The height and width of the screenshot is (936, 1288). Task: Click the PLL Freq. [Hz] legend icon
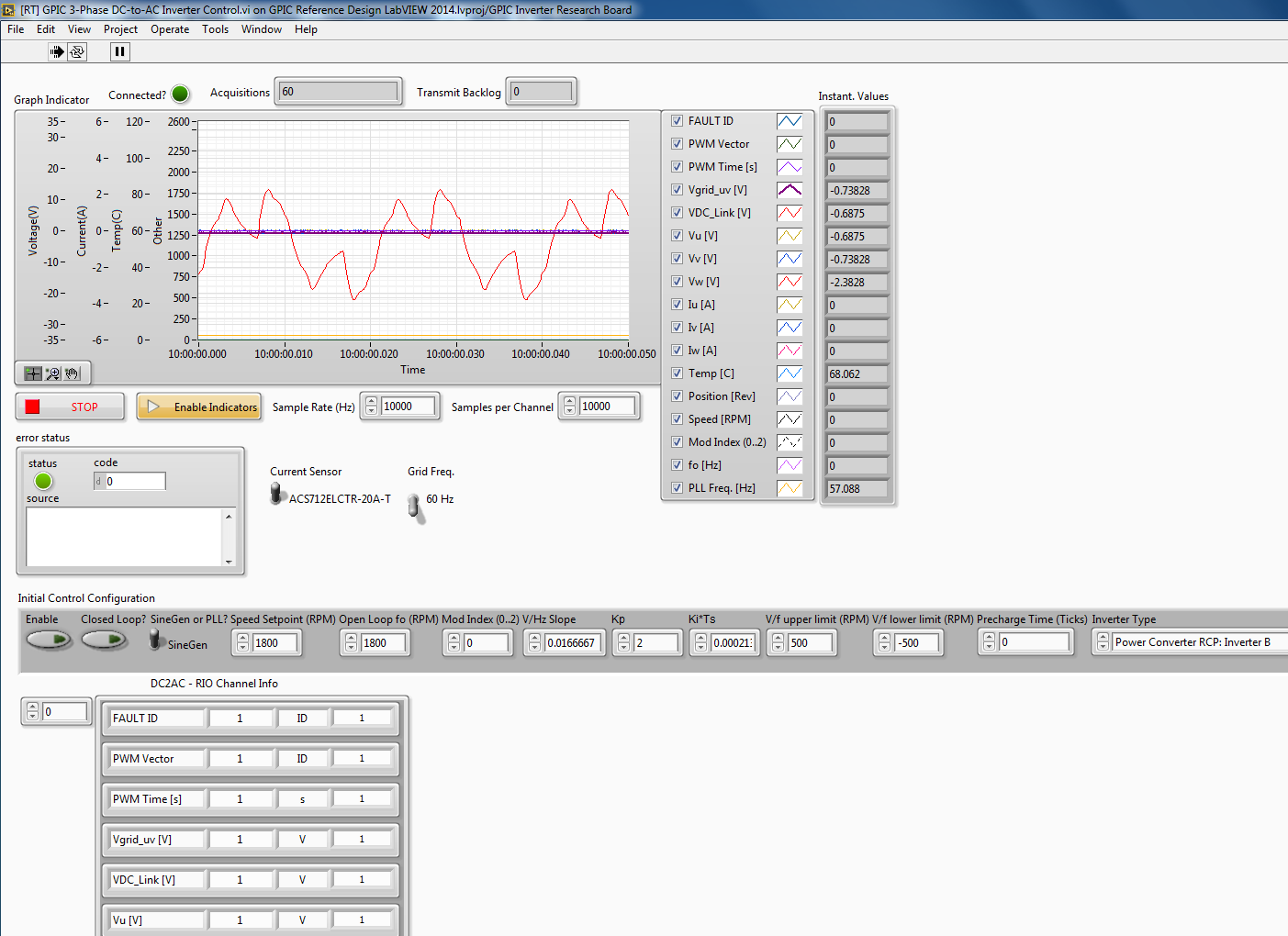(x=790, y=488)
